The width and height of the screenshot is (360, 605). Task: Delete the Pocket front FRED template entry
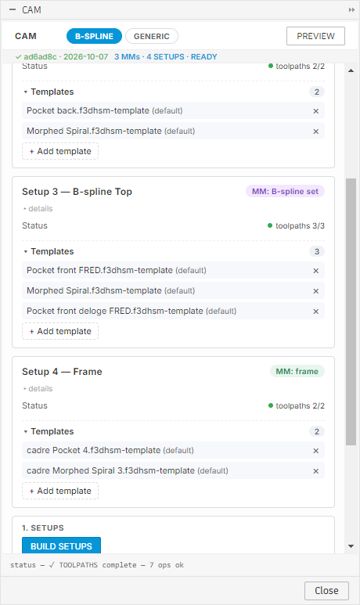(316, 271)
